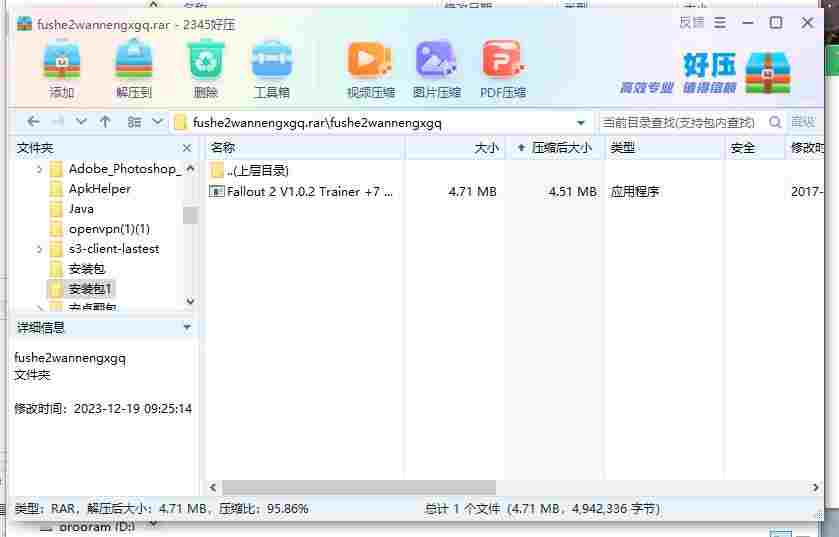Click the address bar path field
The width and height of the screenshot is (839, 537).
(x=381, y=123)
